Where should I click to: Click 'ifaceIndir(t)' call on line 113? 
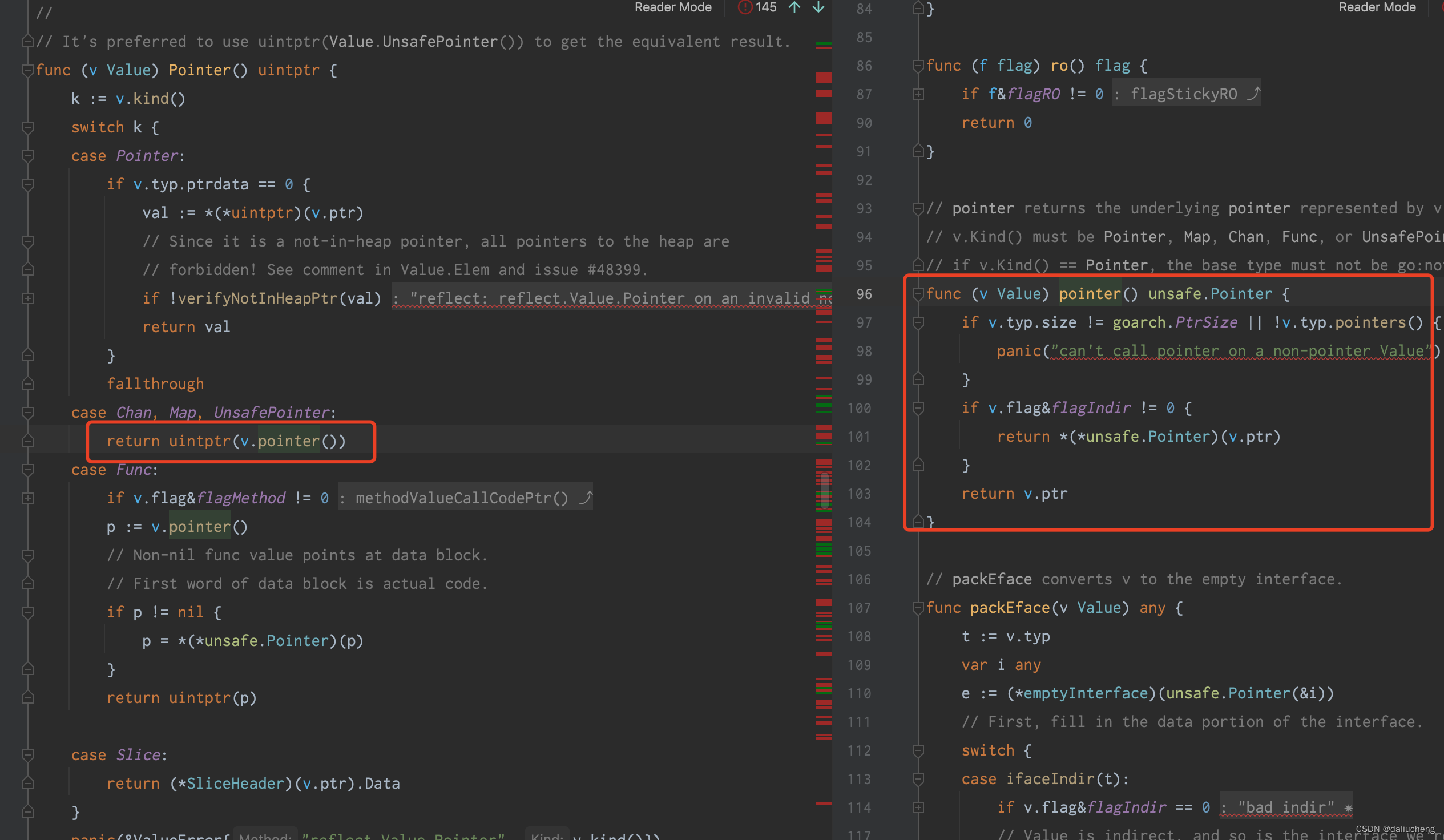(x=1063, y=780)
